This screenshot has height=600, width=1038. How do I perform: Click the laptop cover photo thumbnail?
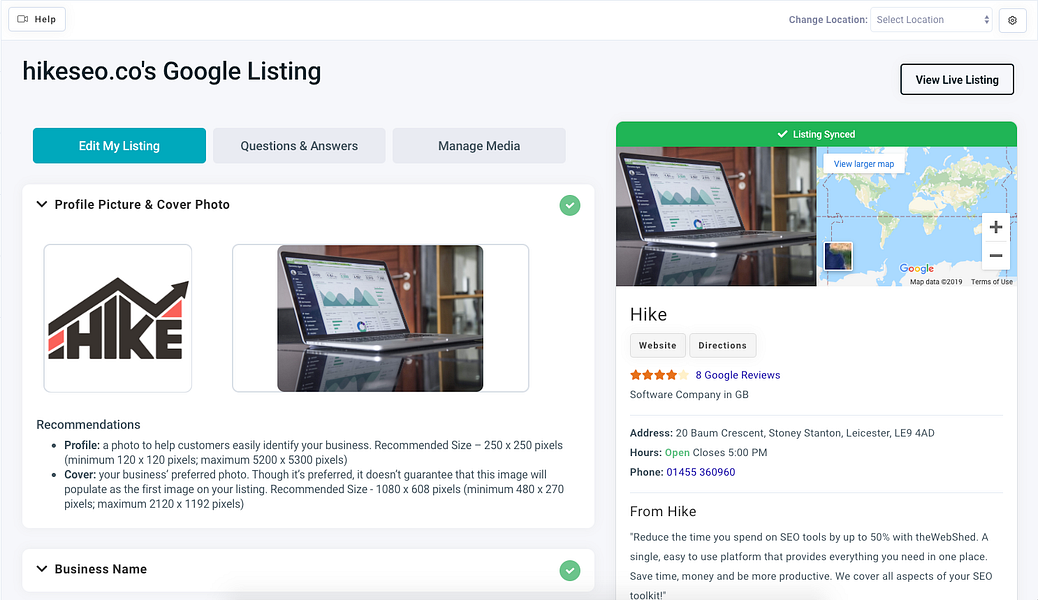[x=380, y=319]
